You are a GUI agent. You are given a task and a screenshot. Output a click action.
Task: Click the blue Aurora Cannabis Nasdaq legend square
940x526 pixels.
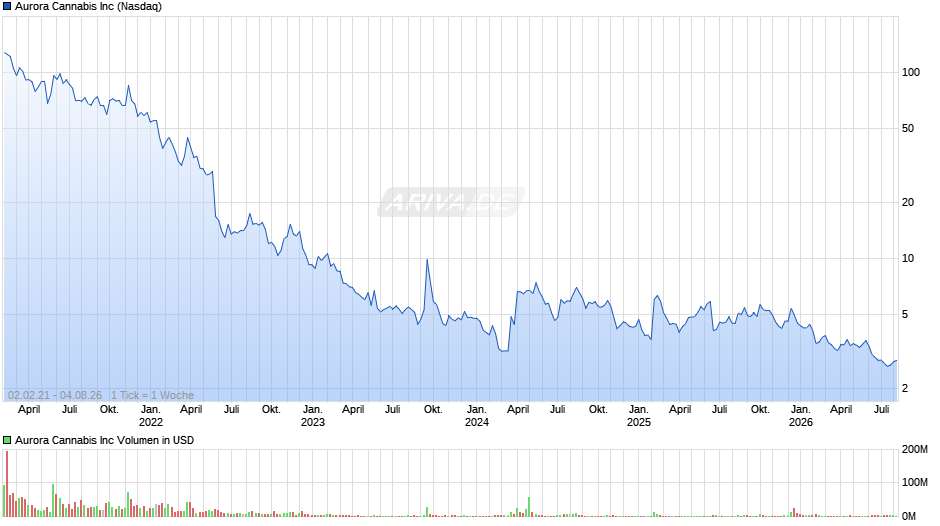tap(7, 7)
